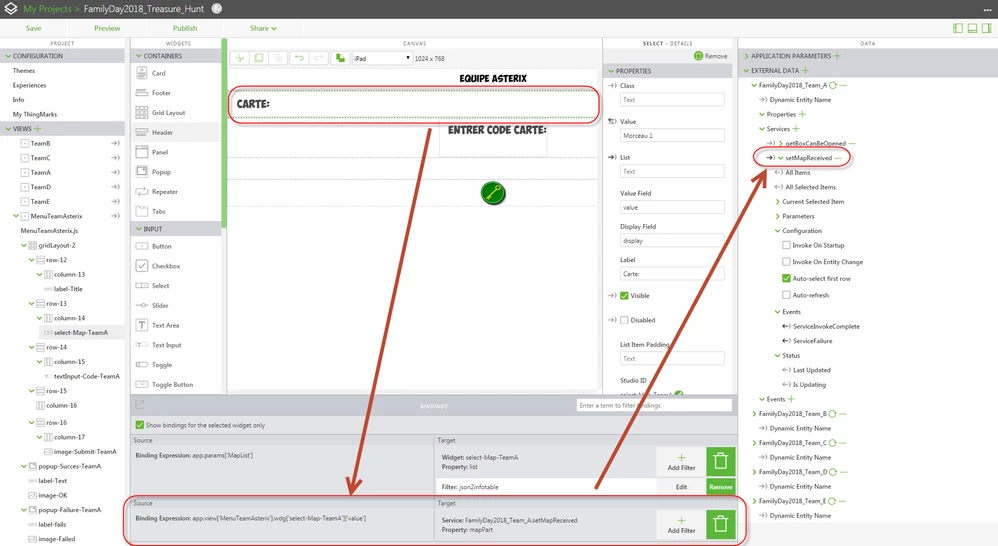The width and height of the screenshot is (998, 546).
Task: Click the Label field containing Carte:
Action: (x=671, y=274)
